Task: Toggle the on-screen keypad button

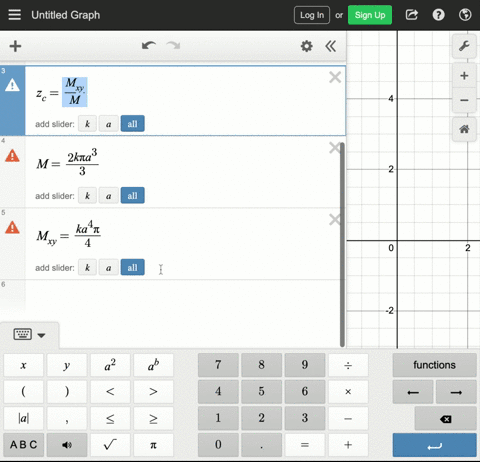Action: click(29, 335)
